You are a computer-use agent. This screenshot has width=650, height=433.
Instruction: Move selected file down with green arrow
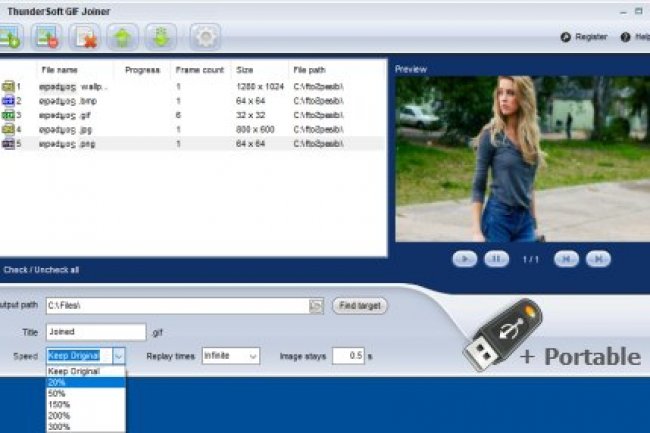click(x=159, y=39)
